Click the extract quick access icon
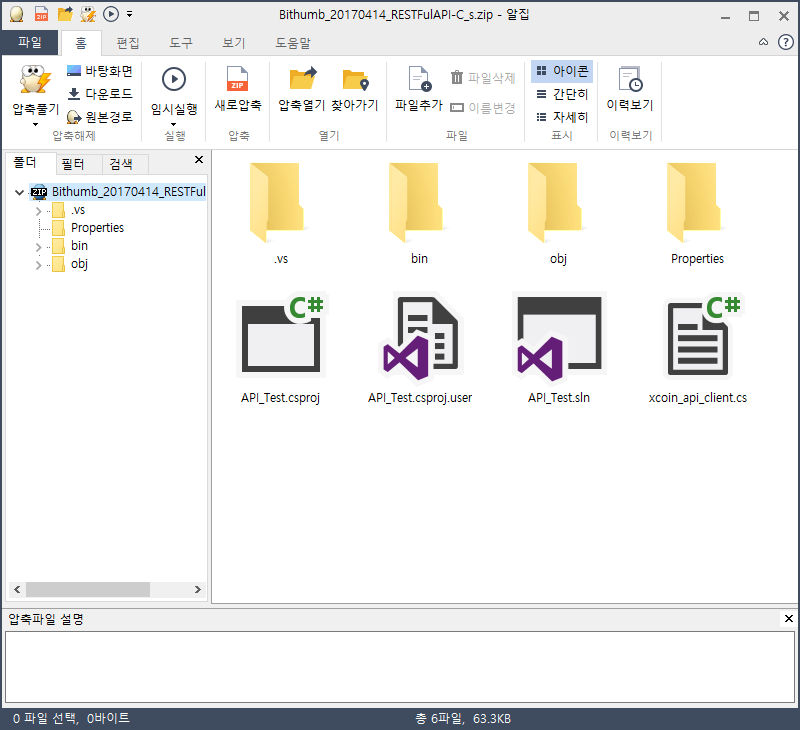This screenshot has width=800, height=730. [88, 14]
